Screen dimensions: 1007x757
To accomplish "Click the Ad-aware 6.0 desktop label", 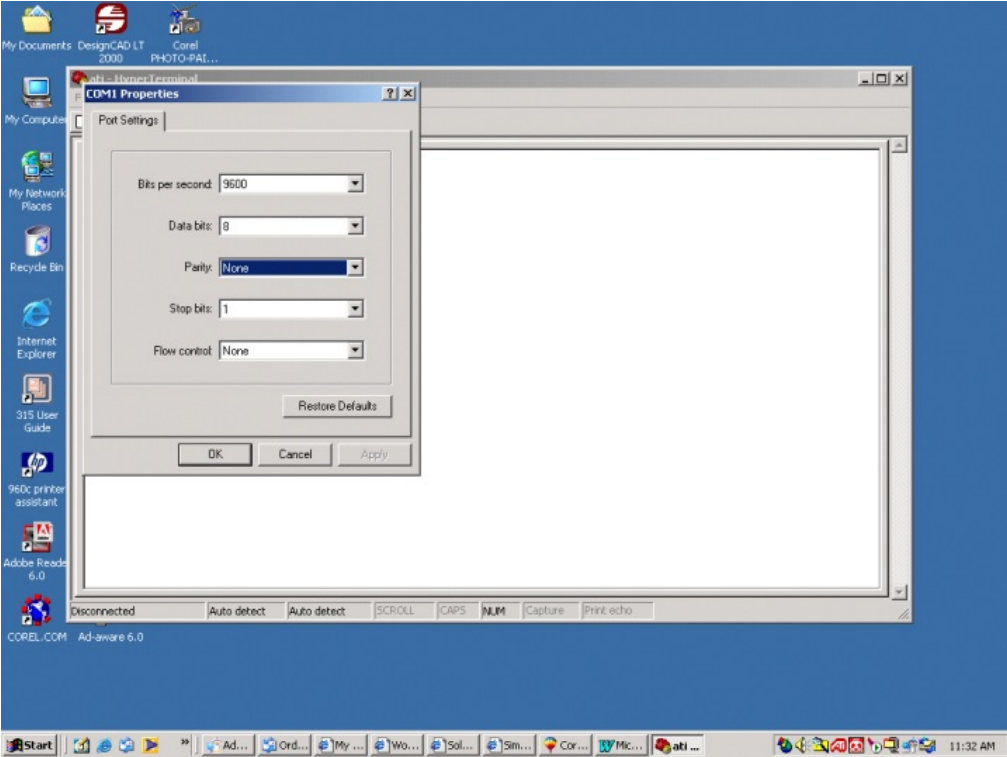I will tap(110, 637).
